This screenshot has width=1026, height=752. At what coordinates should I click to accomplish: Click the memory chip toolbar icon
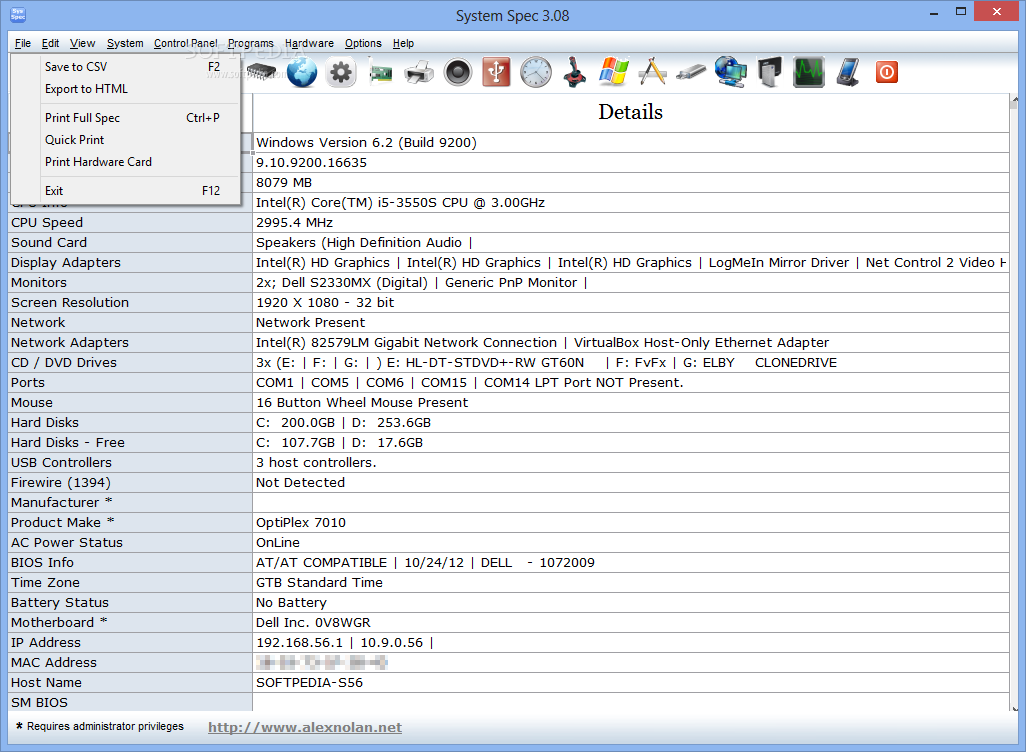(260, 71)
